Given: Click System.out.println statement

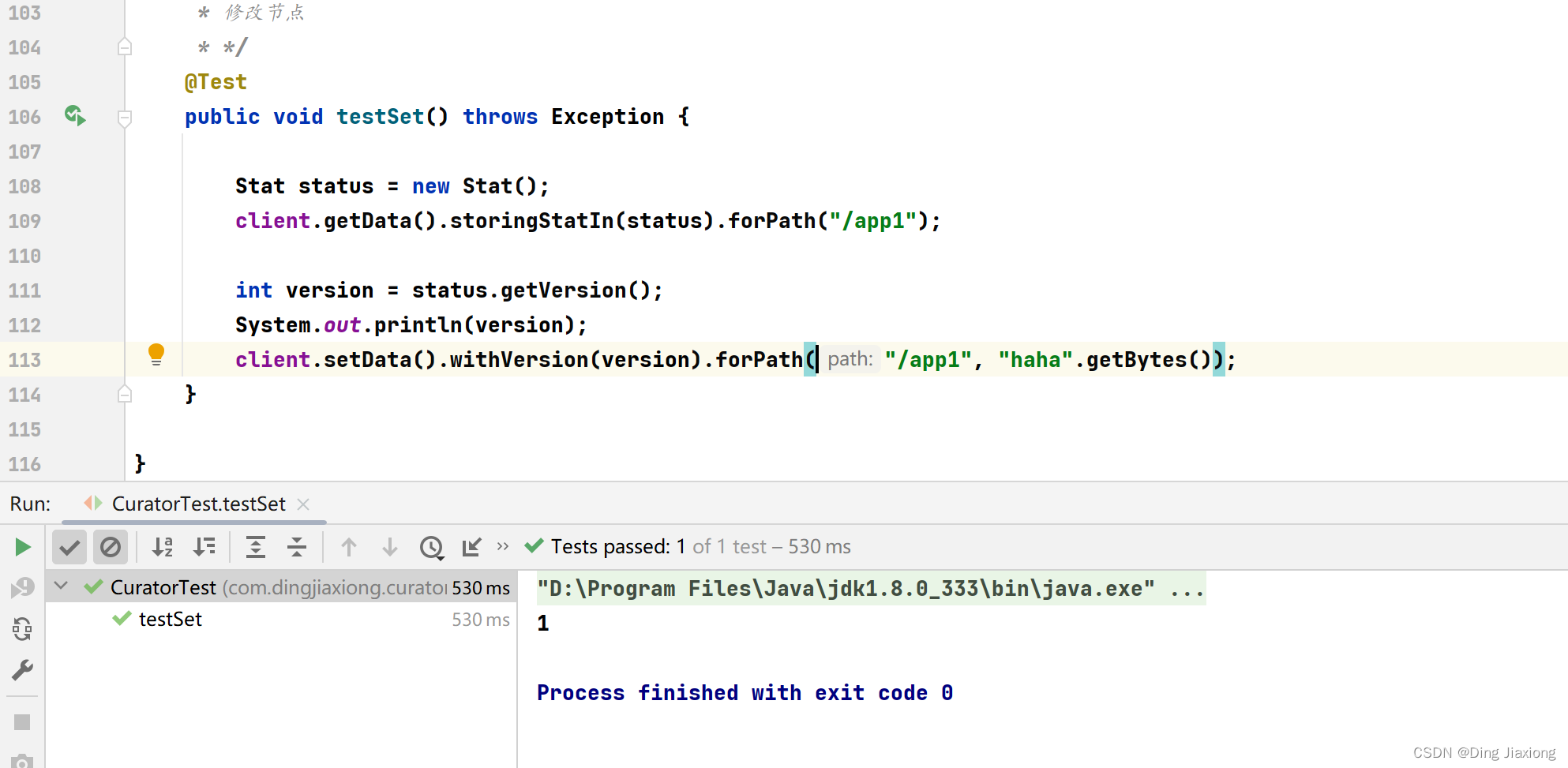Looking at the screenshot, I should [411, 325].
